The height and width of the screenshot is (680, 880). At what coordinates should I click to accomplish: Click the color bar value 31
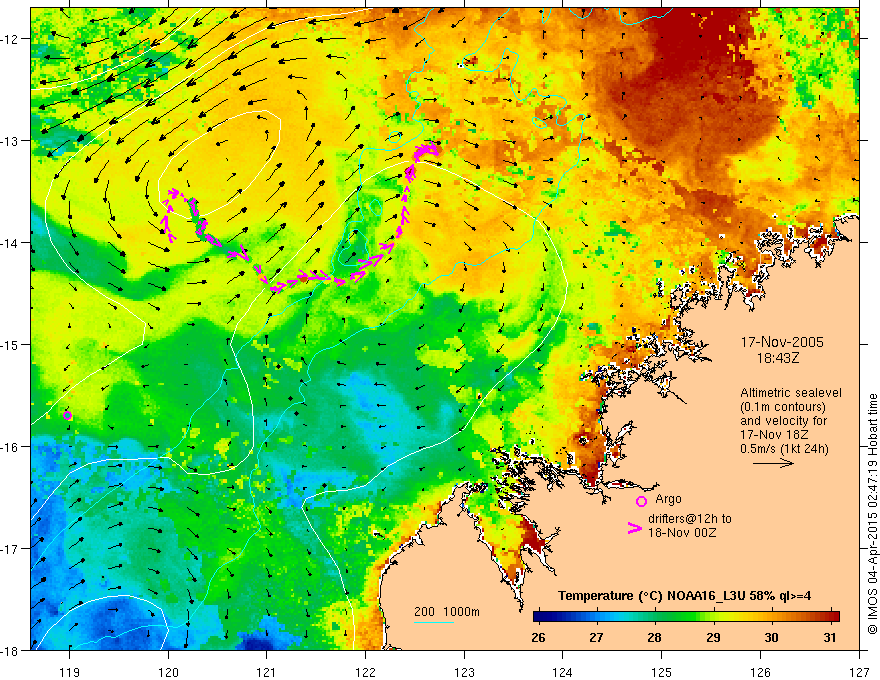point(830,637)
